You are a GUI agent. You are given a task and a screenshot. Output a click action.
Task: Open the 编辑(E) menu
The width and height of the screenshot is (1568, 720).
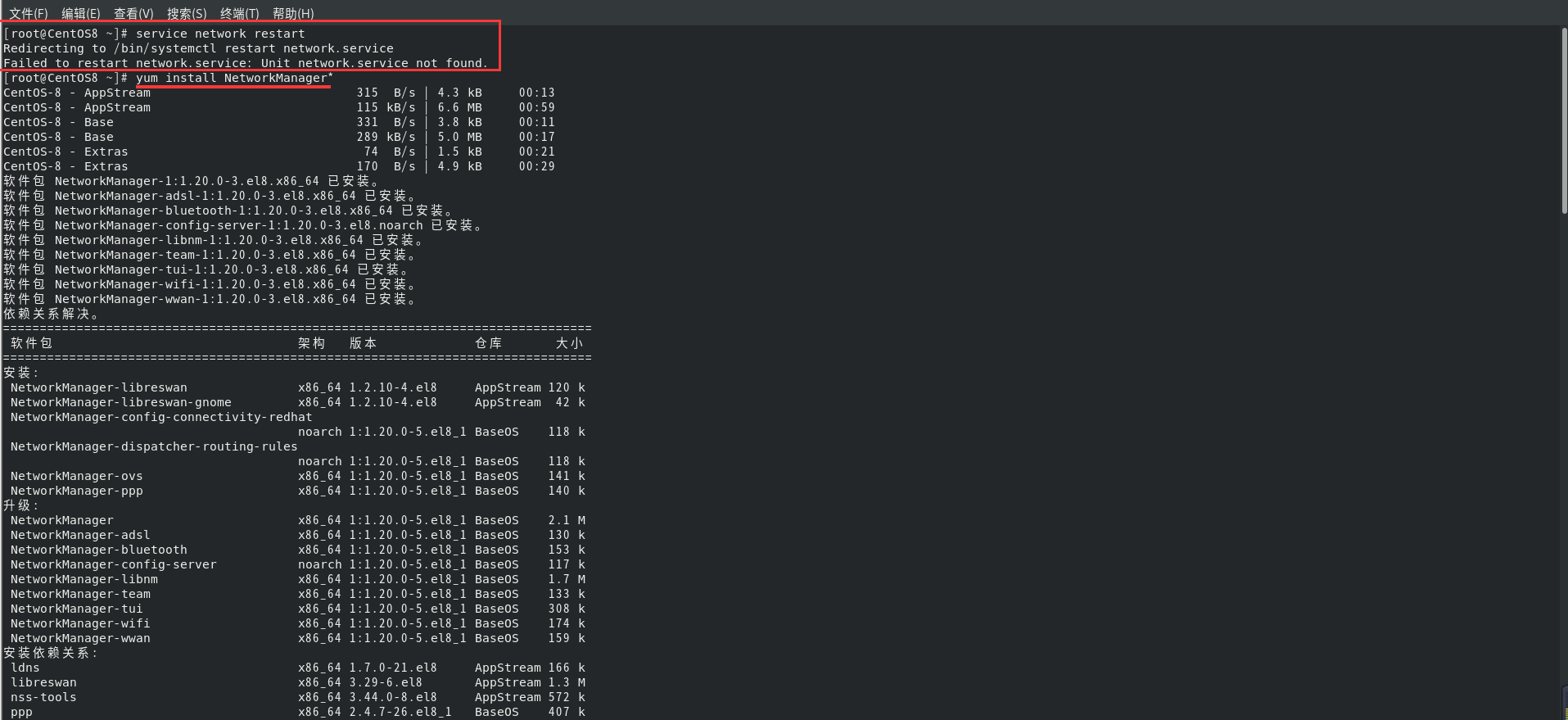click(80, 13)
